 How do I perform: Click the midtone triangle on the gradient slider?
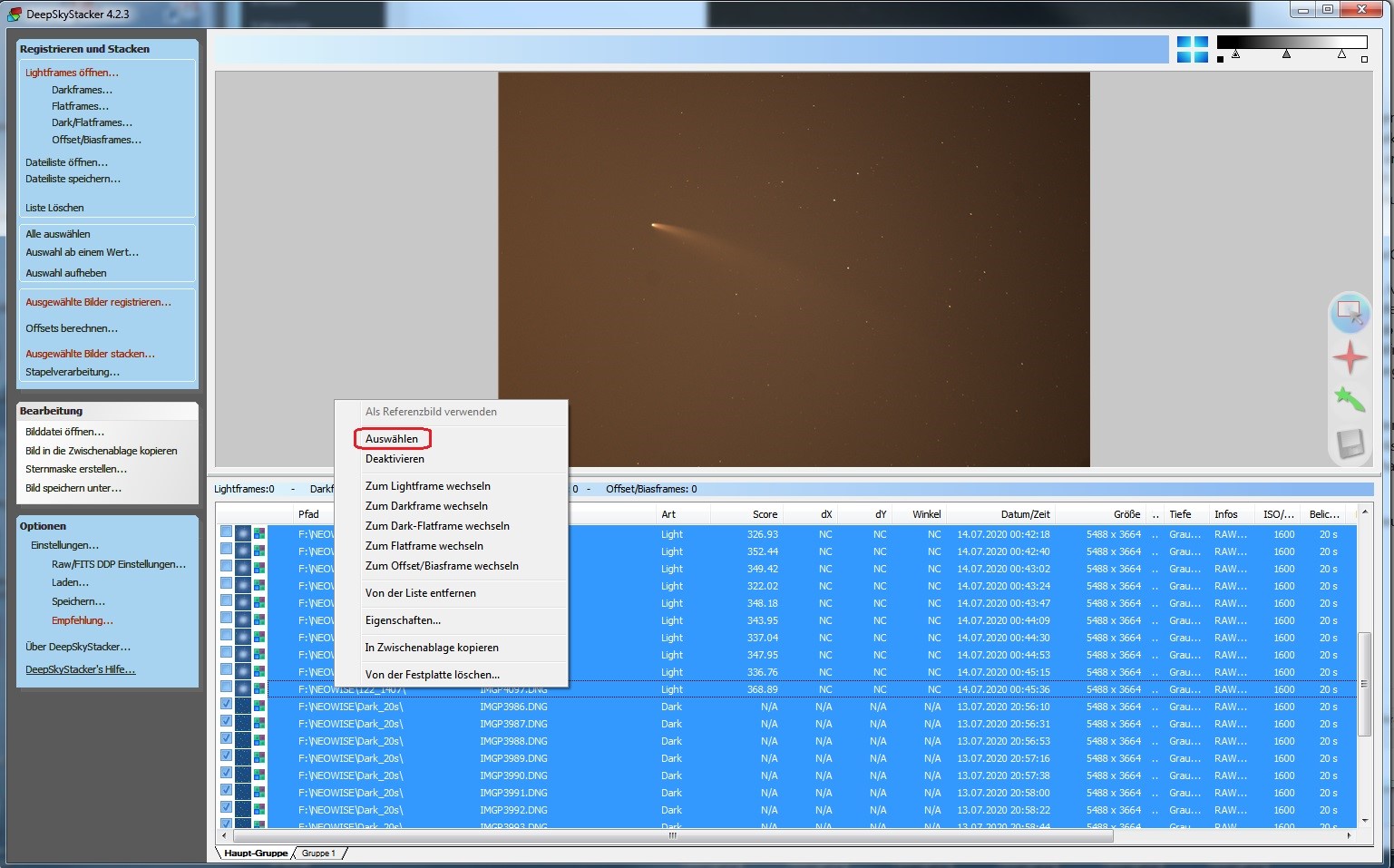click(1286, 55)
